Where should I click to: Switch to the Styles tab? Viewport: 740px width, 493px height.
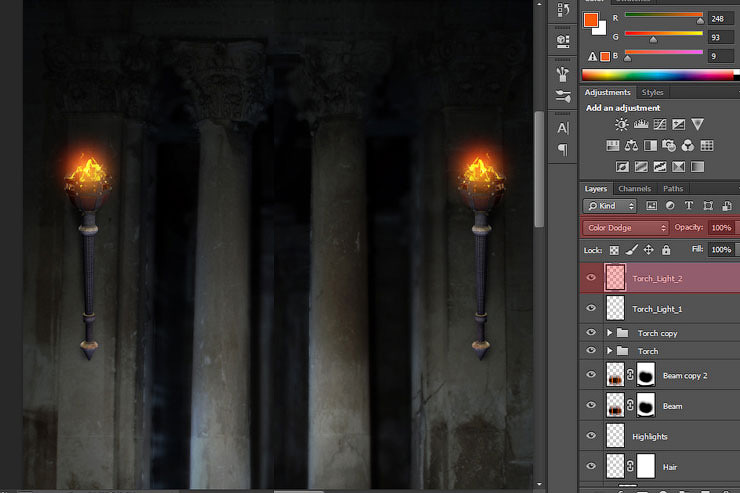652,93
